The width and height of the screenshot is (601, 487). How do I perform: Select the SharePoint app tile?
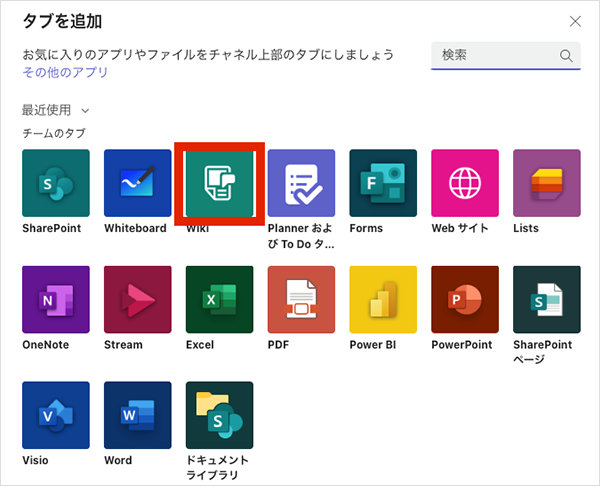click(x=56, y=183)
